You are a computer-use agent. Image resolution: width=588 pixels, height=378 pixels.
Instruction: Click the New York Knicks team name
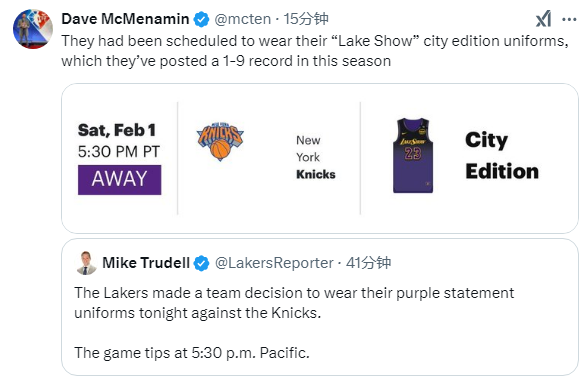click(315, 157)
